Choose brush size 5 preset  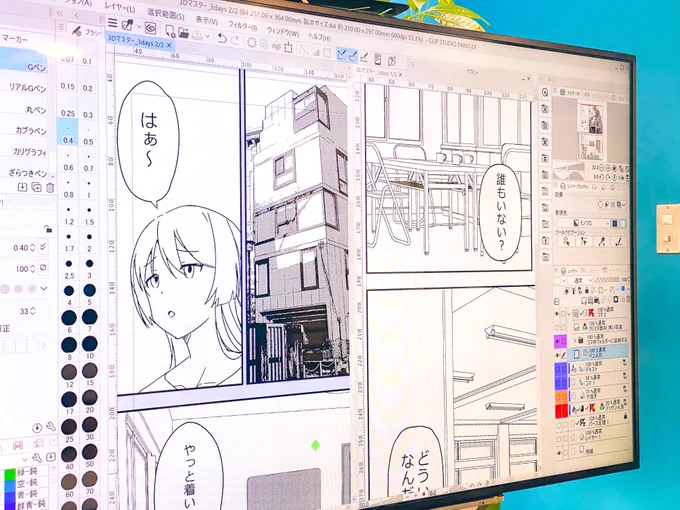tap(89, 293)
